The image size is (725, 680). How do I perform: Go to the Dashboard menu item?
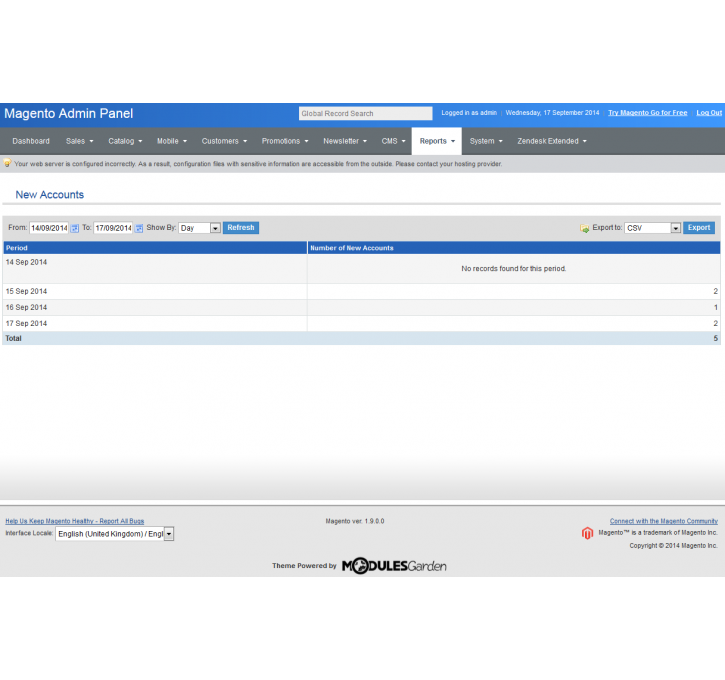click(31, 141)
